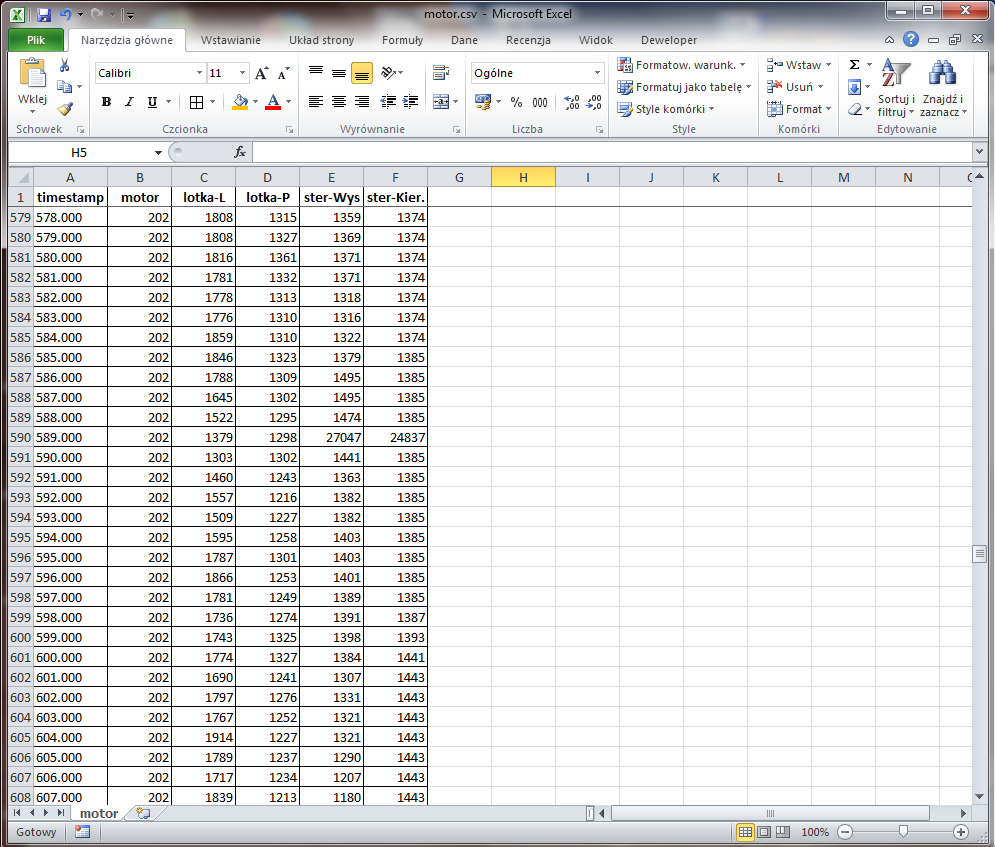Switch to the Wstawianie tab
The image size is (995, 847).
(x=230, y=40)
